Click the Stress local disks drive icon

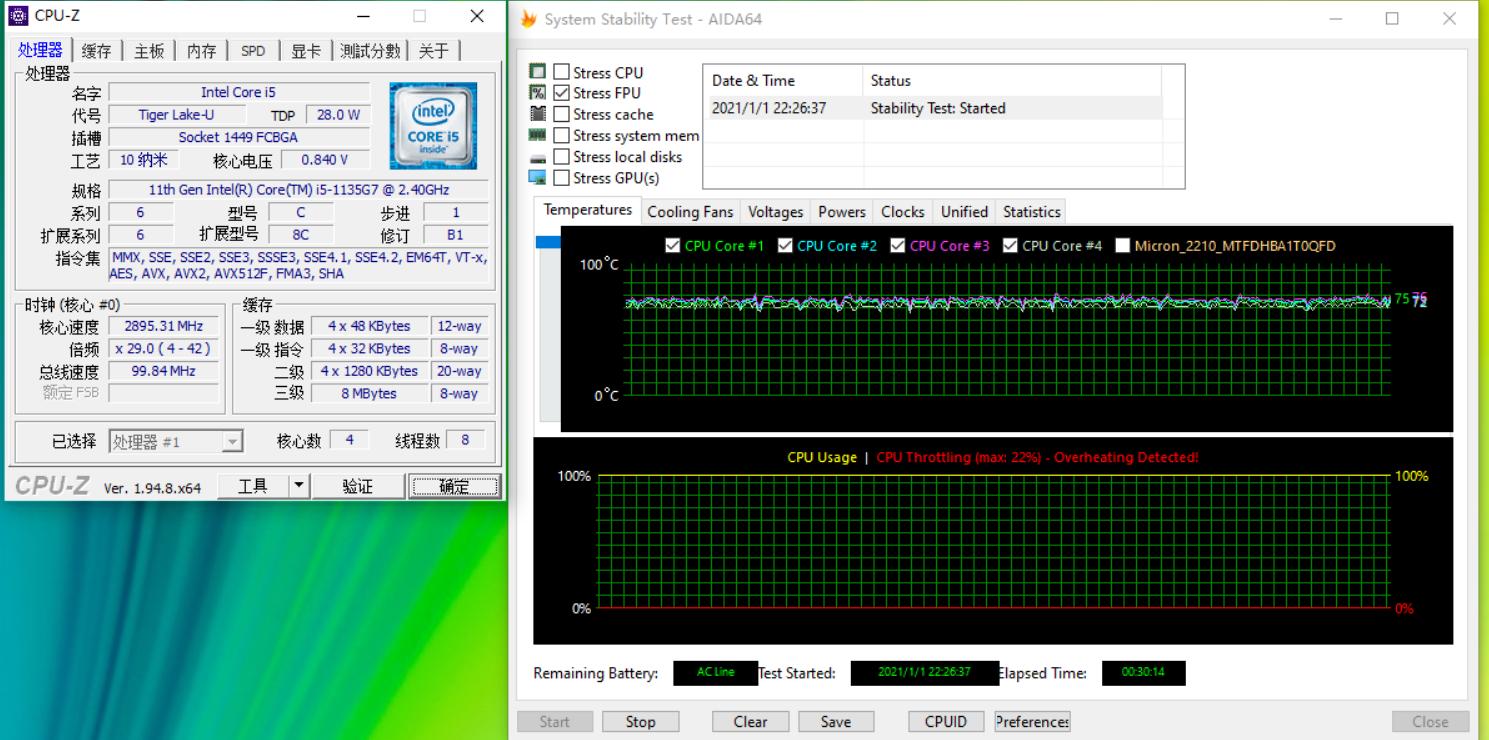tap(538, 157)
